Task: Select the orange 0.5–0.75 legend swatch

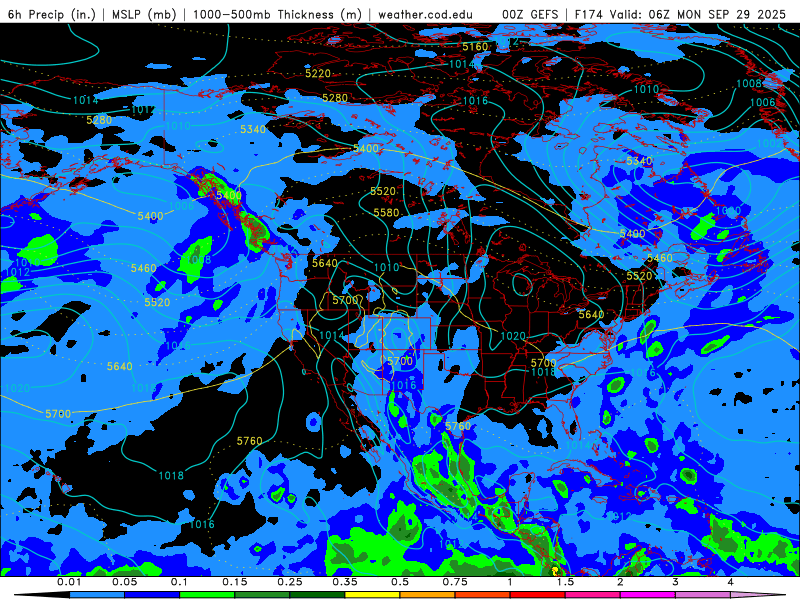Action: (428, 595)
